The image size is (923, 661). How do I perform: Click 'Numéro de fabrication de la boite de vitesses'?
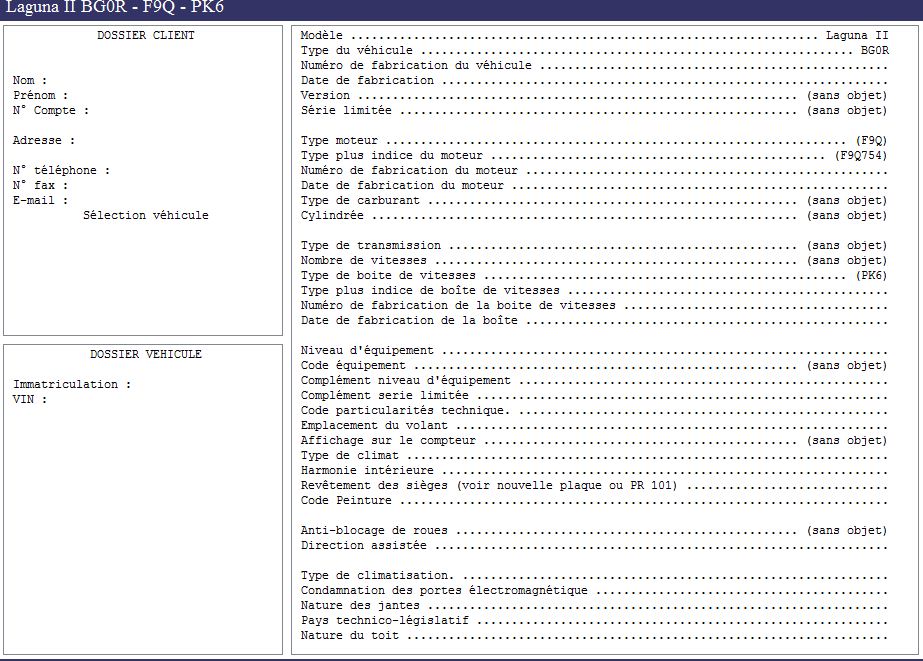(x=458, y=305)
